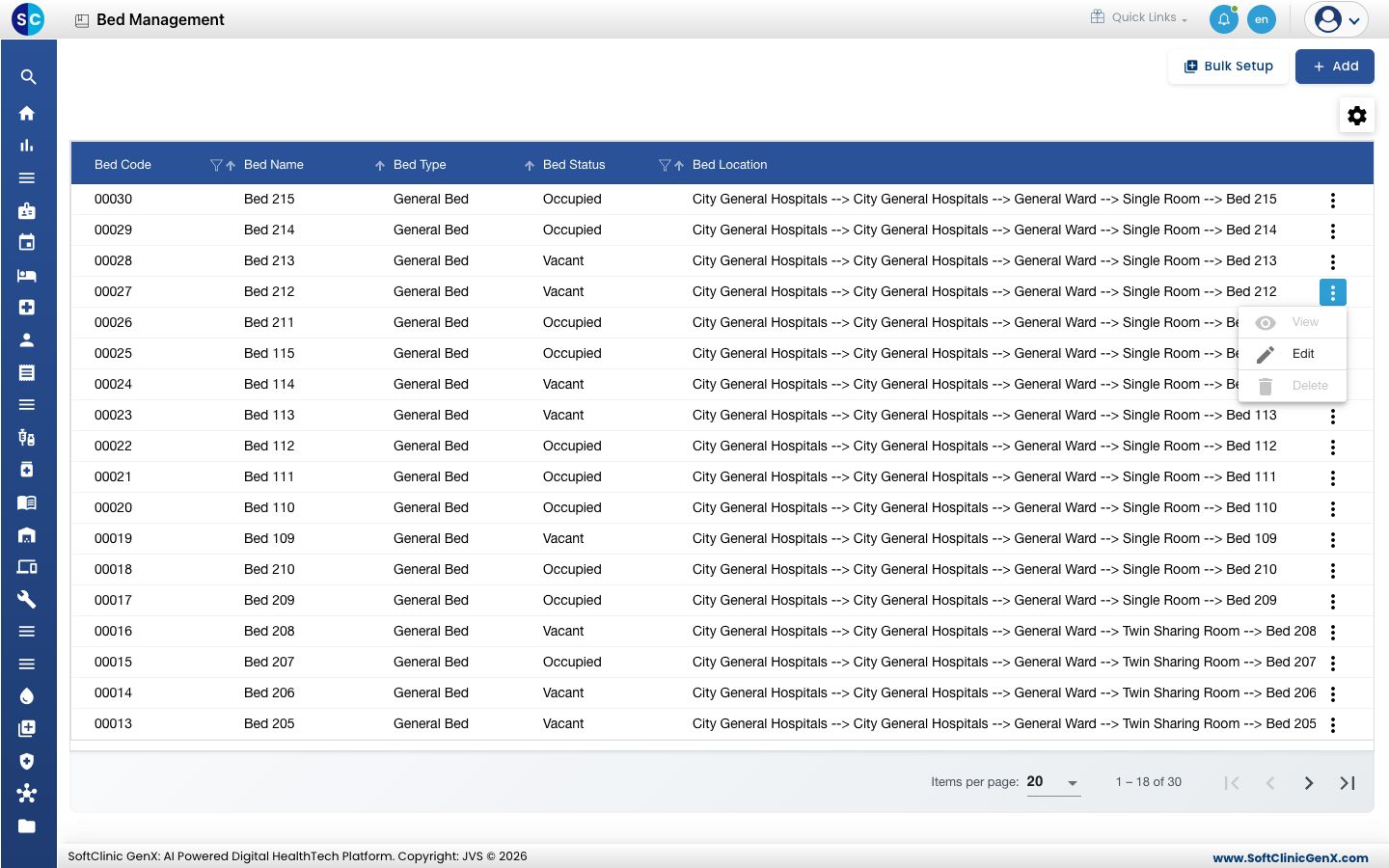Open row actions for Bed 208
The height and width of the screenshot is (868, 1389).
point(1333,633)
